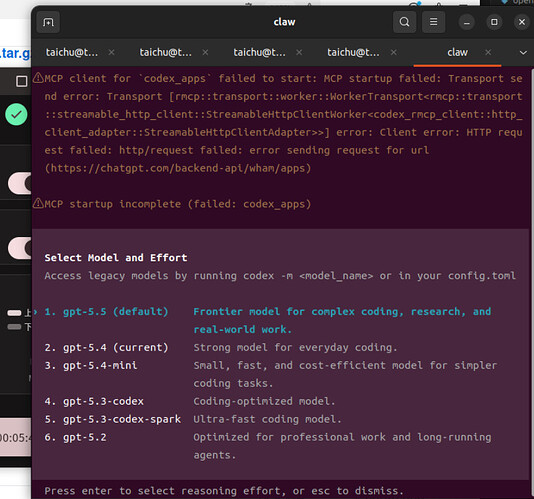Screen dimensions: 534x499
Task: Switch to the third taichu tab
Action: click(260, 52)
